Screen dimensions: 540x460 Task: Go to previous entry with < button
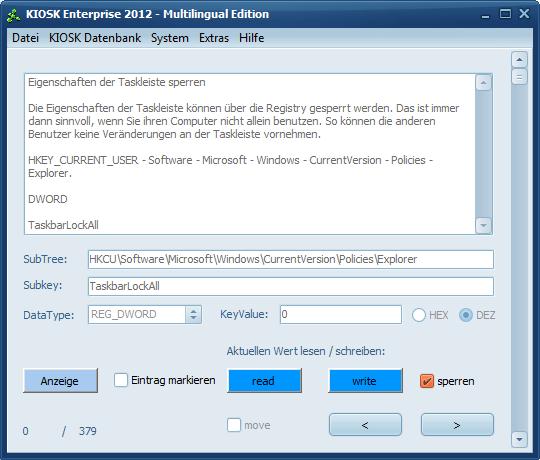365,425
